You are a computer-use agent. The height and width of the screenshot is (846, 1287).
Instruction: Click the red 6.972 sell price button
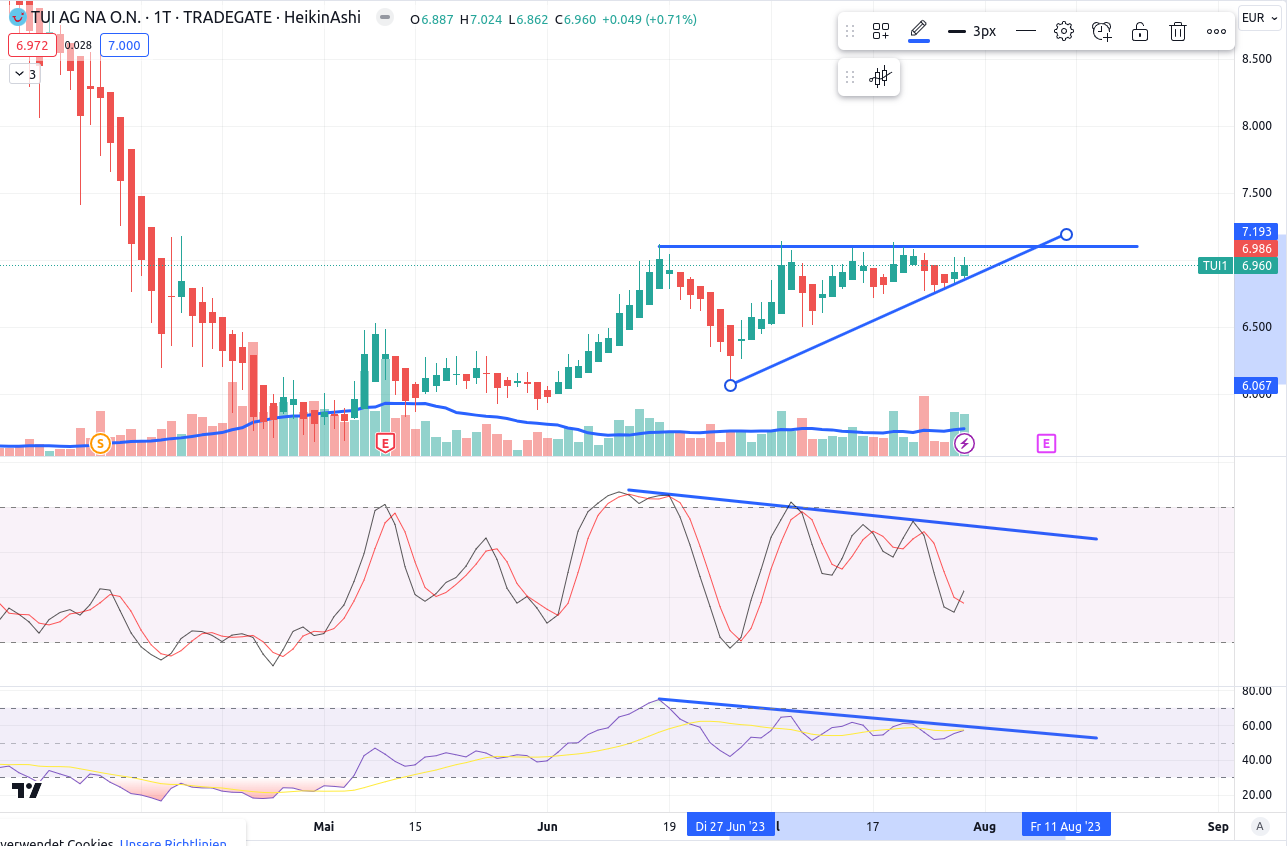[32, 45]
